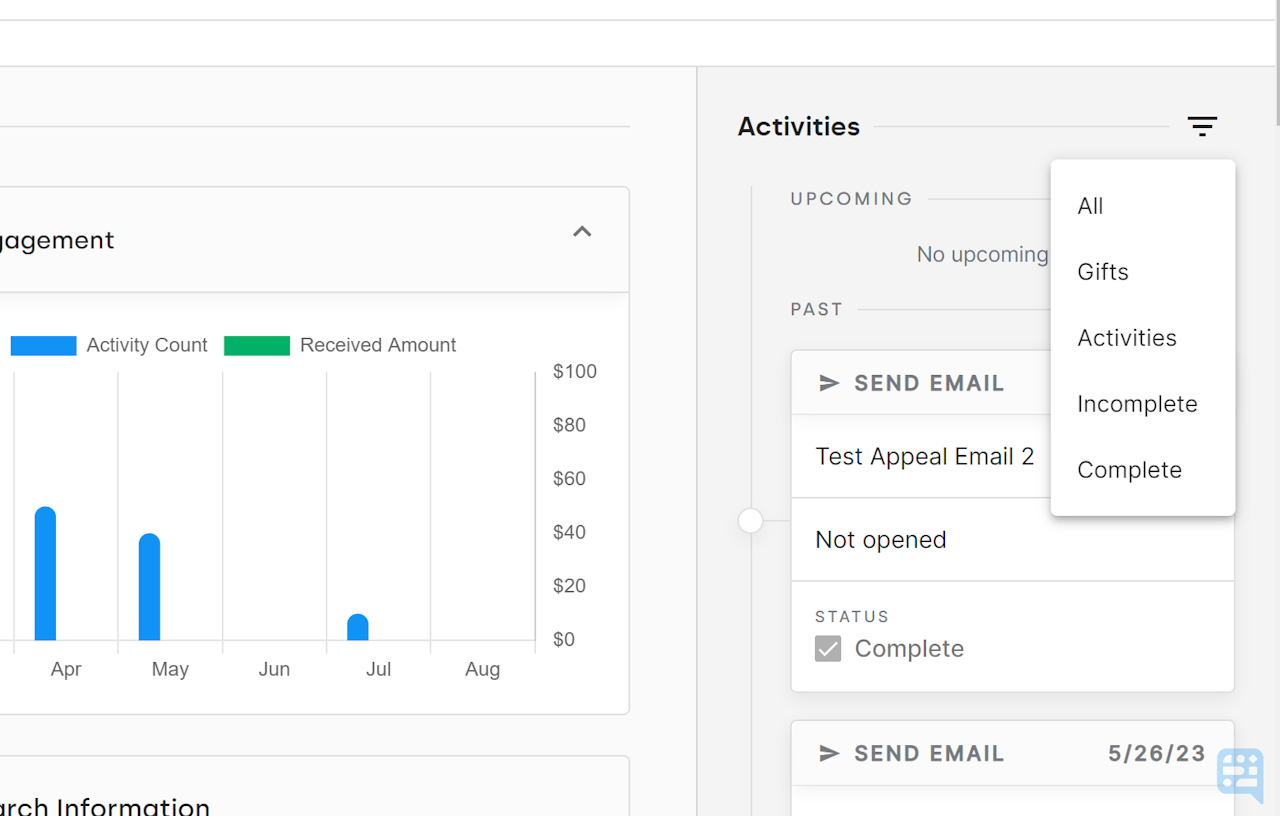Toggle Activity Count legend swatch

pos(43,345)
